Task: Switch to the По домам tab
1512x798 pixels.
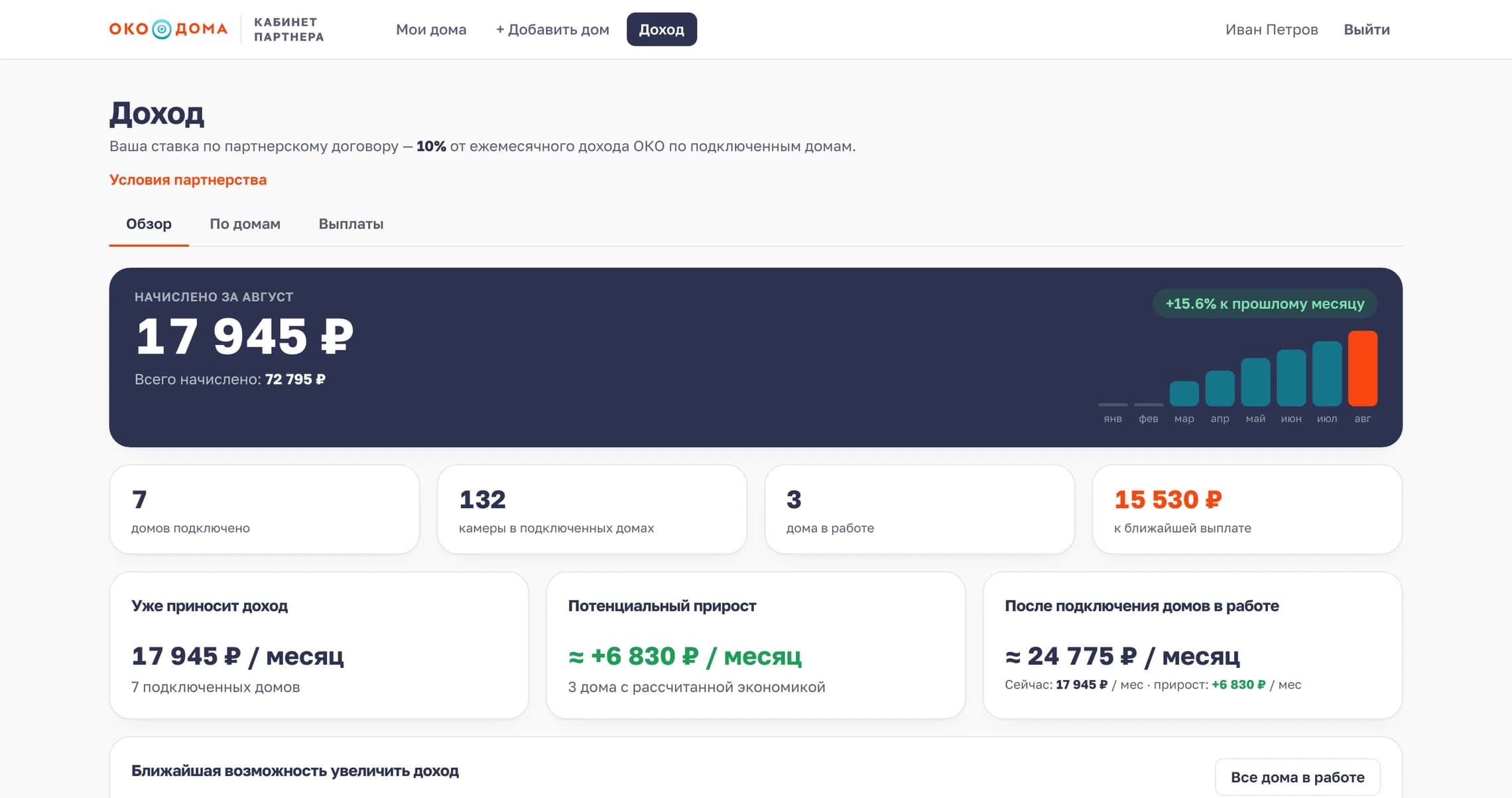Action: point(245,224)
